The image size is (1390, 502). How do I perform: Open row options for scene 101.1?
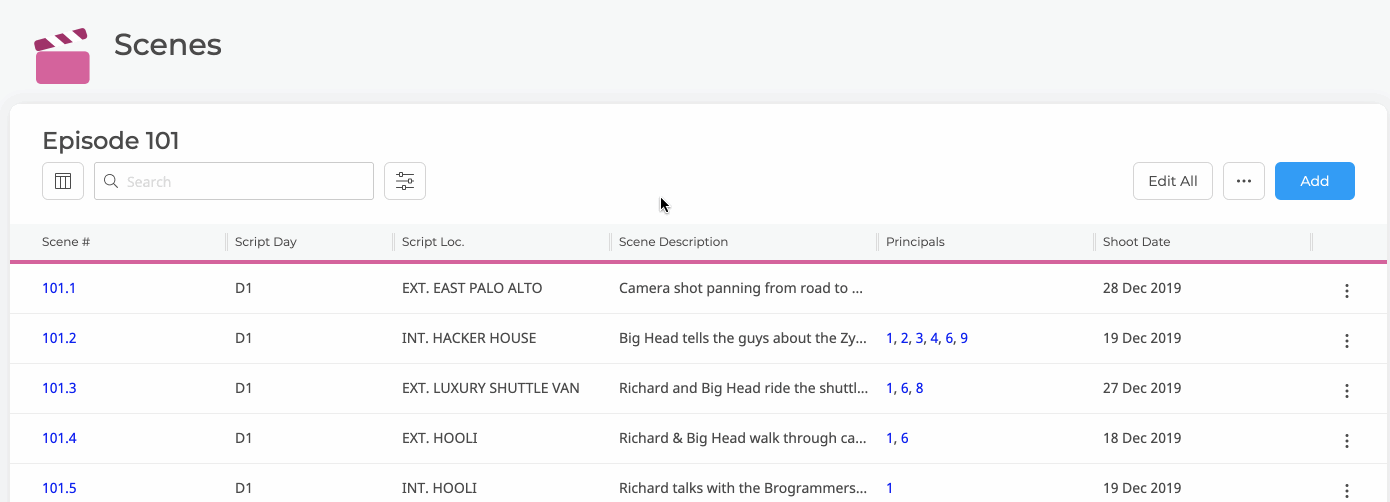pos(1347,291)
